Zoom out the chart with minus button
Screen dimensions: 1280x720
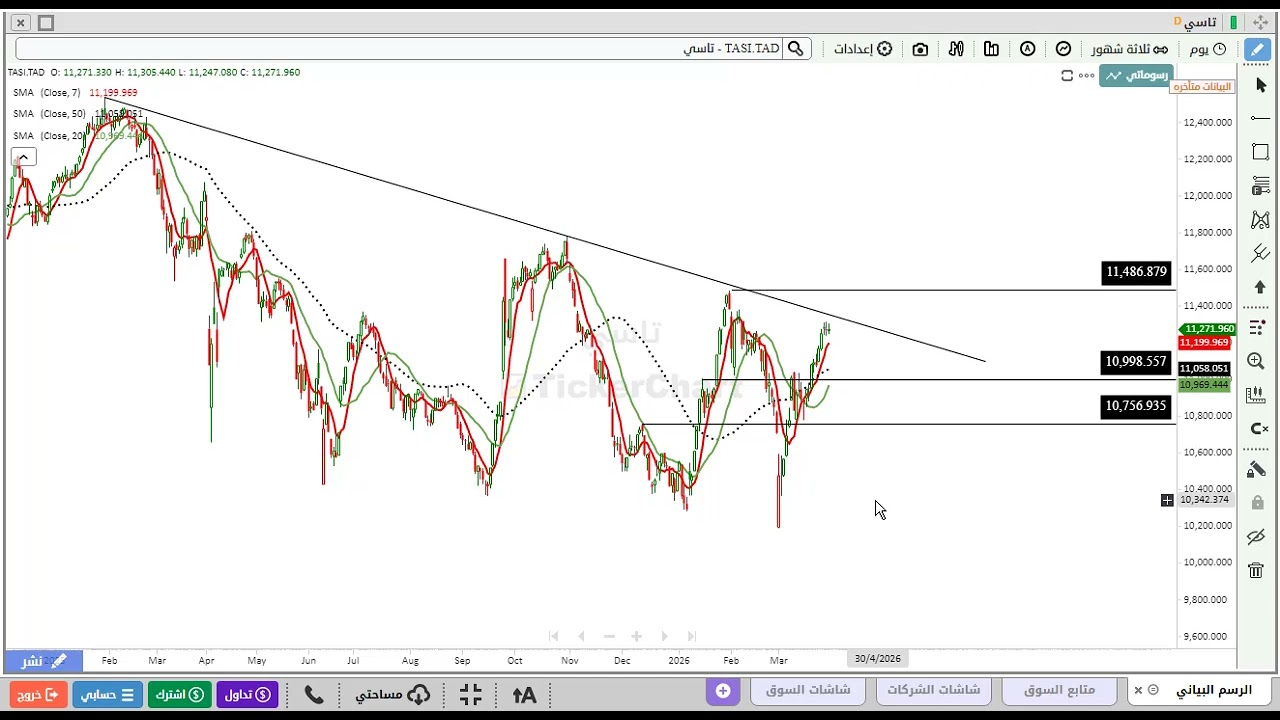click(x=609, y=636)
